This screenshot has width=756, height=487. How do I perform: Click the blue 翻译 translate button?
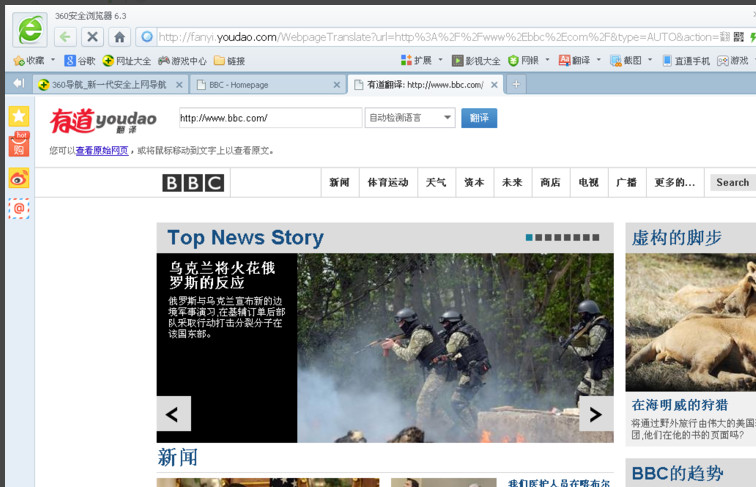point(479,118)
